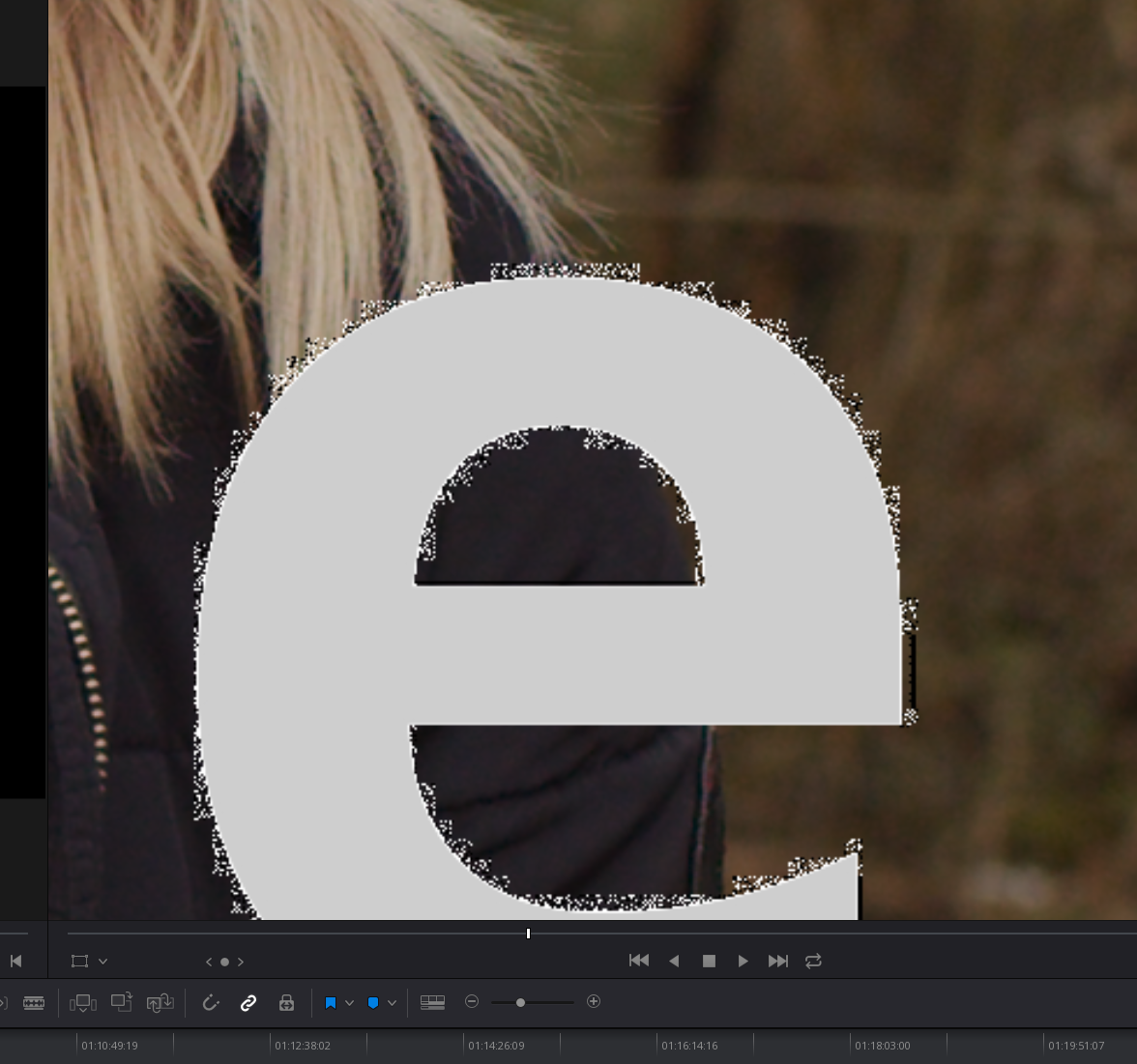Click timeline ruler at 01:18:03:00
Viewport: 1137px width, 1064px height.
[883, 1046]
